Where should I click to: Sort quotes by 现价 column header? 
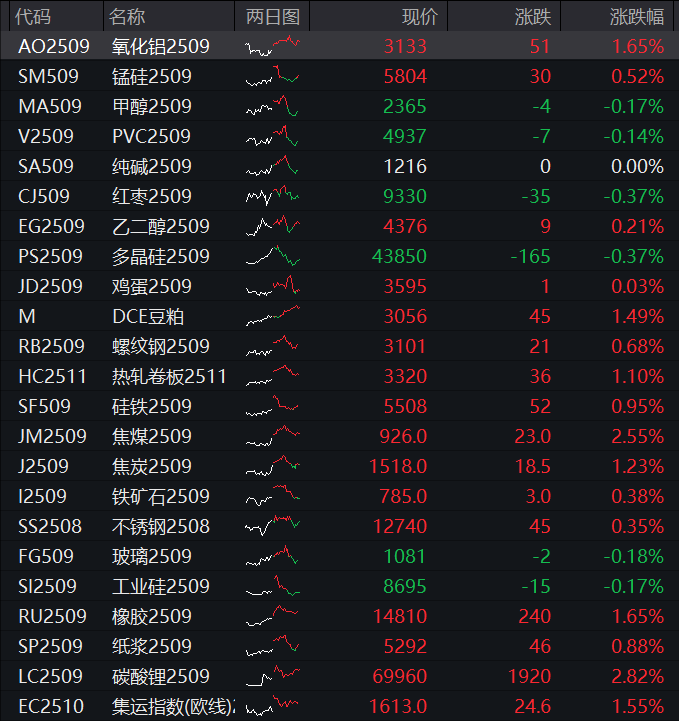(419, 17)
